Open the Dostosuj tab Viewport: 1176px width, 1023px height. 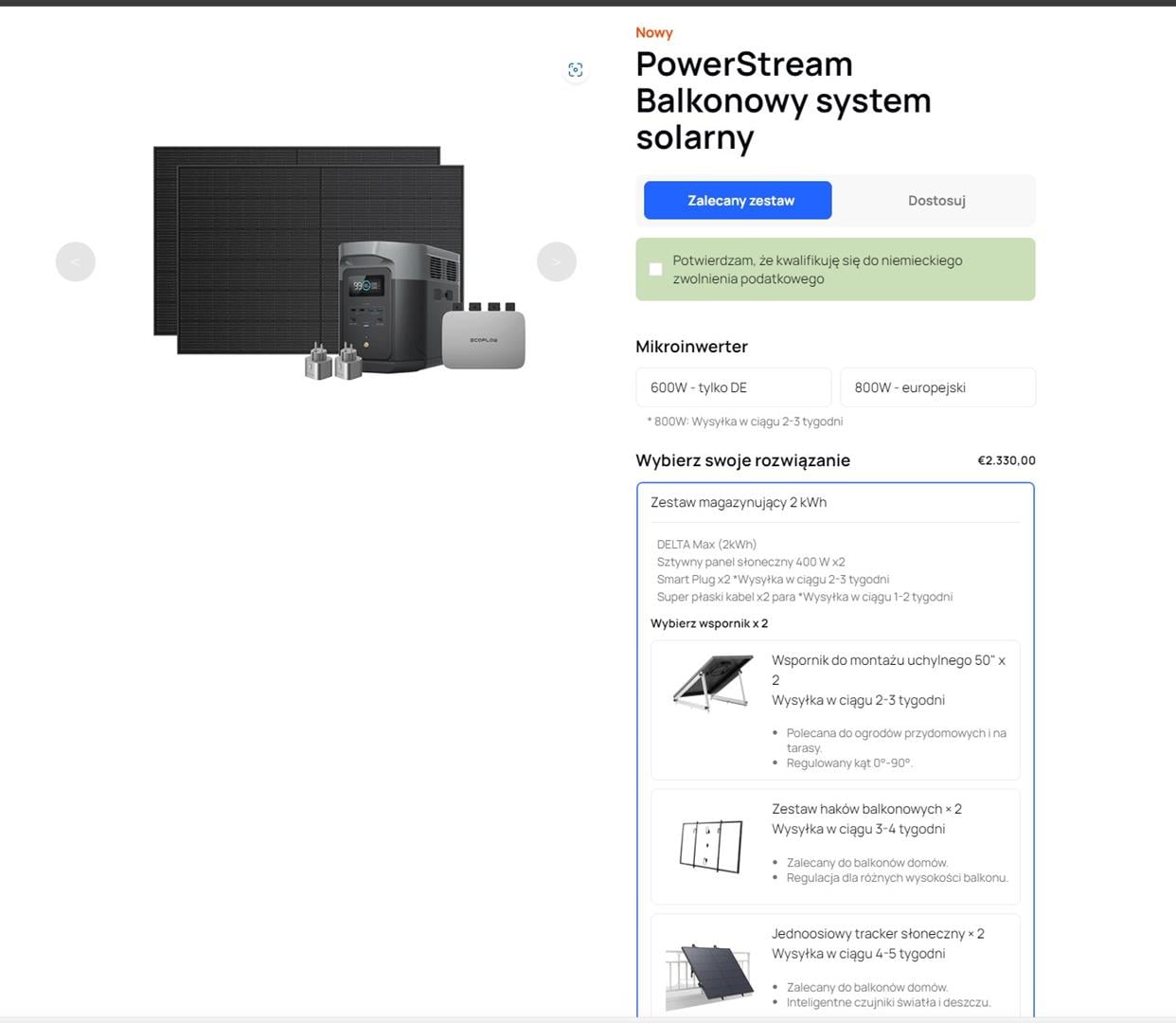[x=935, y=201]
